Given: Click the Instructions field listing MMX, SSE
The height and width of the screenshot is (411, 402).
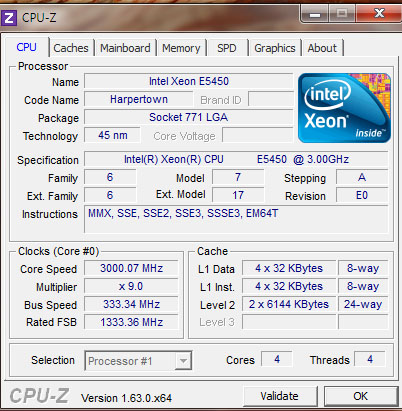Looking at the screenshot, I should tap(236, 219).
